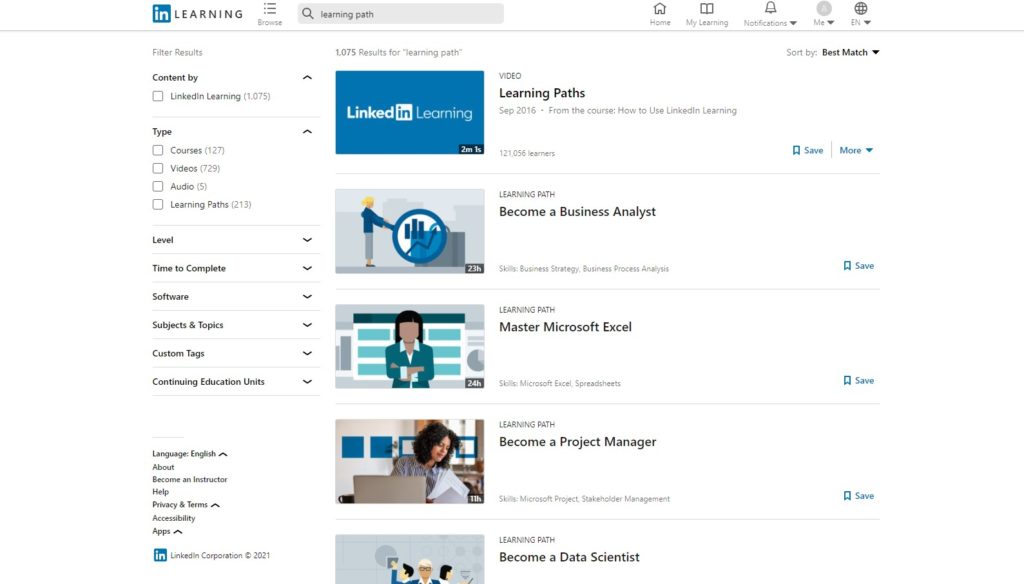Open the About link
Screen dimensions: 1024x584
pos(163,467)
